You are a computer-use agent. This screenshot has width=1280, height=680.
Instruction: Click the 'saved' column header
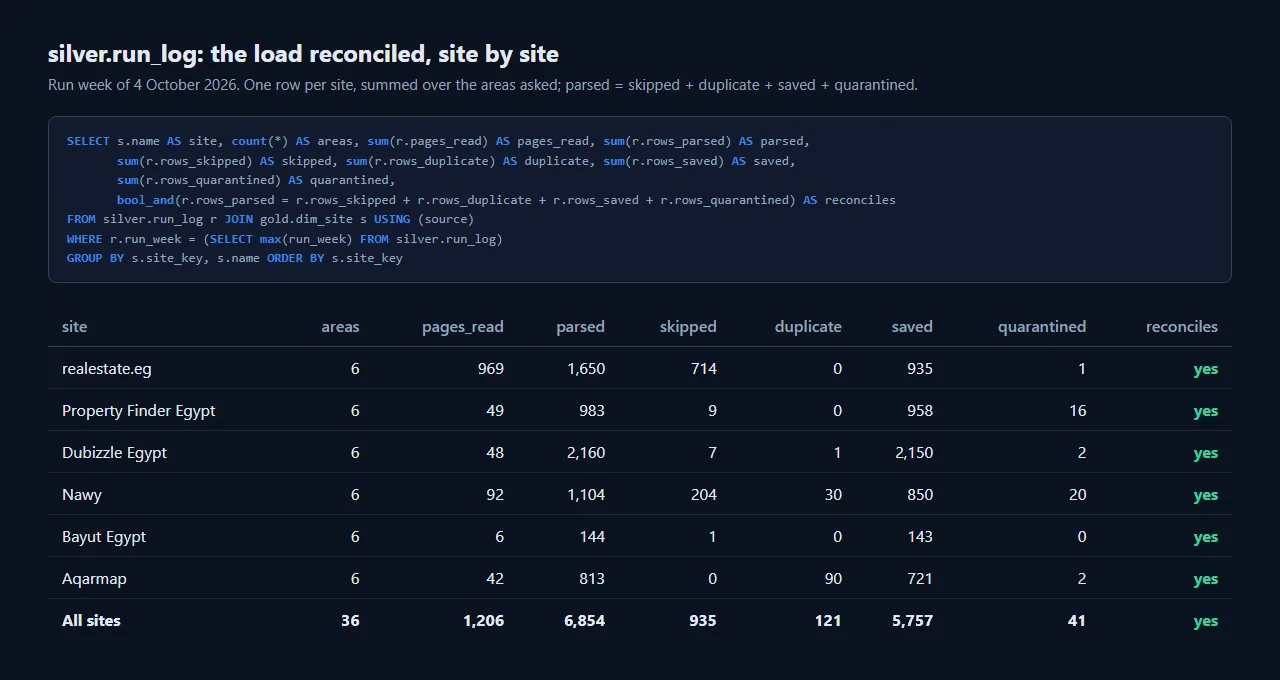click(912, 327)
